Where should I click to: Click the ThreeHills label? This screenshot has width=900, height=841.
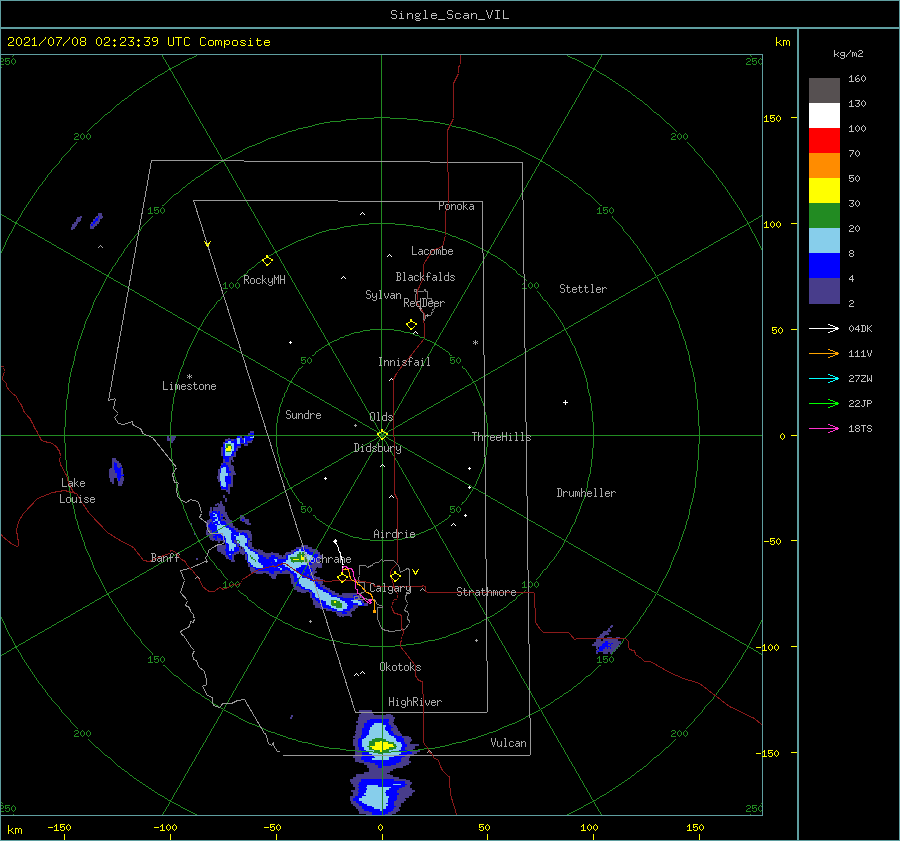pos(501,437)
